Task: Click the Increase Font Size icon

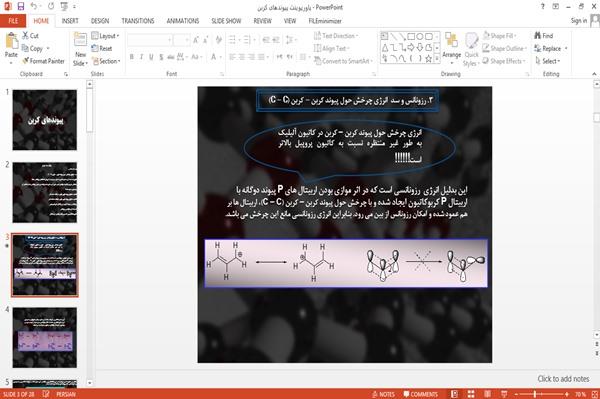Action: pyautogui.click(x=196, y=40)
